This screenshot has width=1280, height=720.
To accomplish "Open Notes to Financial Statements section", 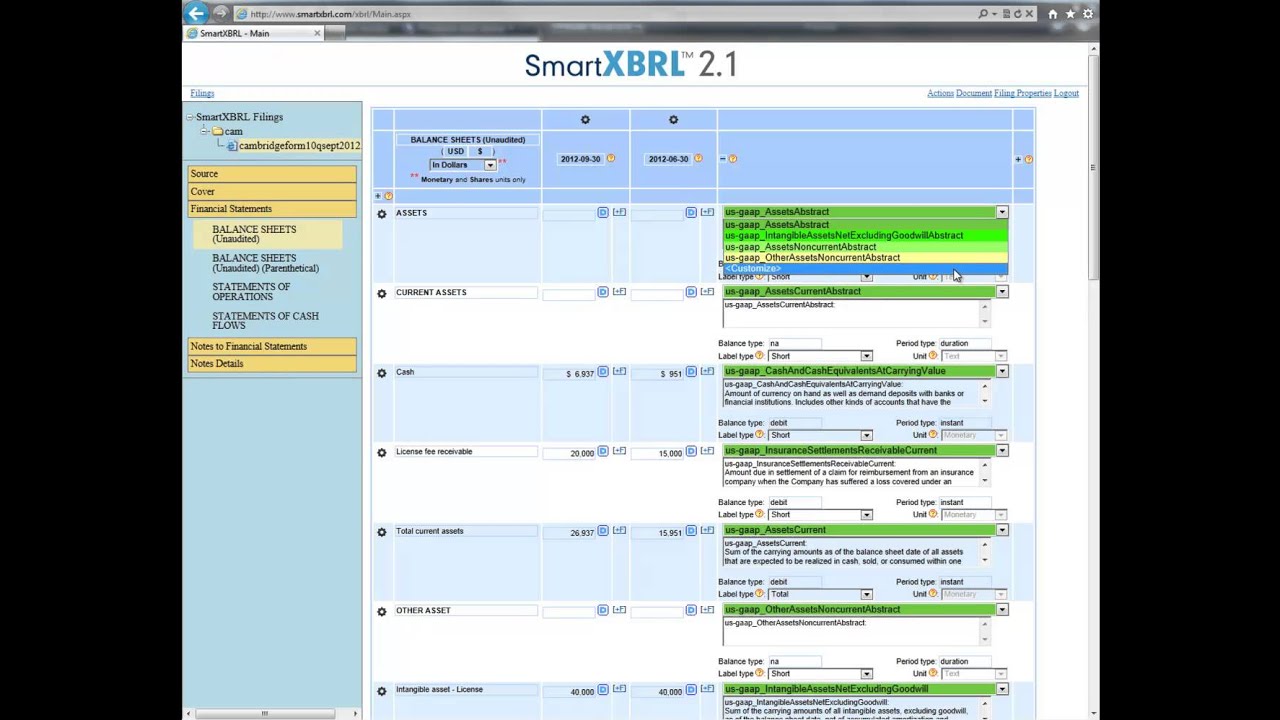I will [x=272, y=346].
